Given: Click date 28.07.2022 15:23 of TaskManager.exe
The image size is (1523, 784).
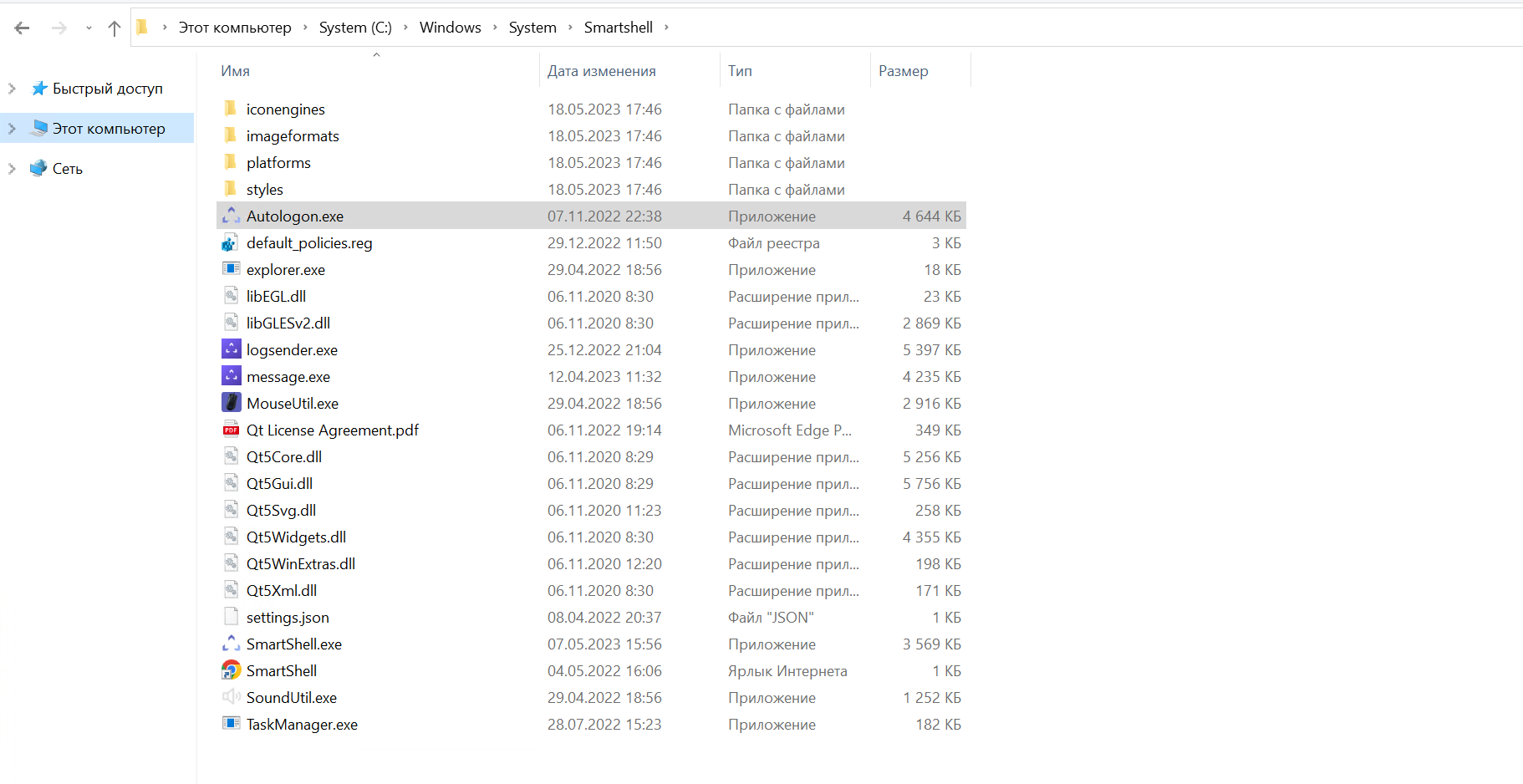Looking at the screenshot, I should [x=604, y=725].
